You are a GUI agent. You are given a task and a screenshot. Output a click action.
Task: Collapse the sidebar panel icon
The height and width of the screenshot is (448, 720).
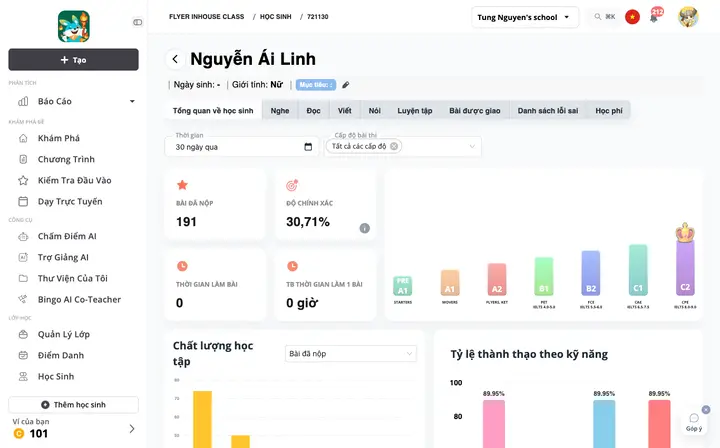pos(137,22)
